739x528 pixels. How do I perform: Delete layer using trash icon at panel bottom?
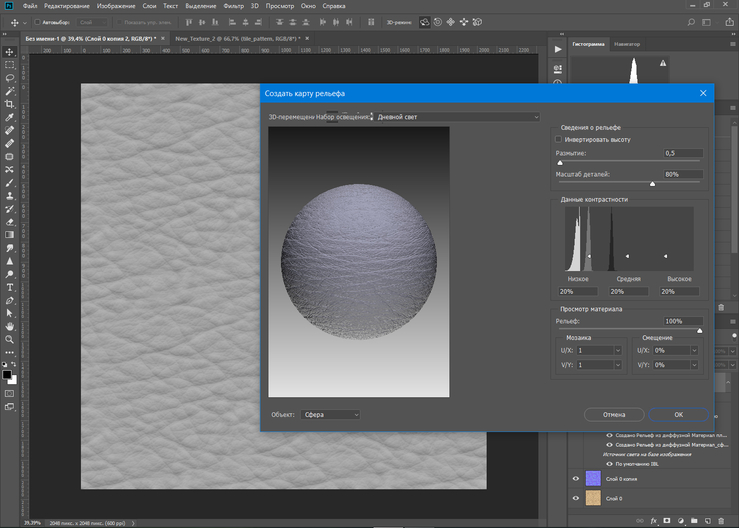coord(721,520)
